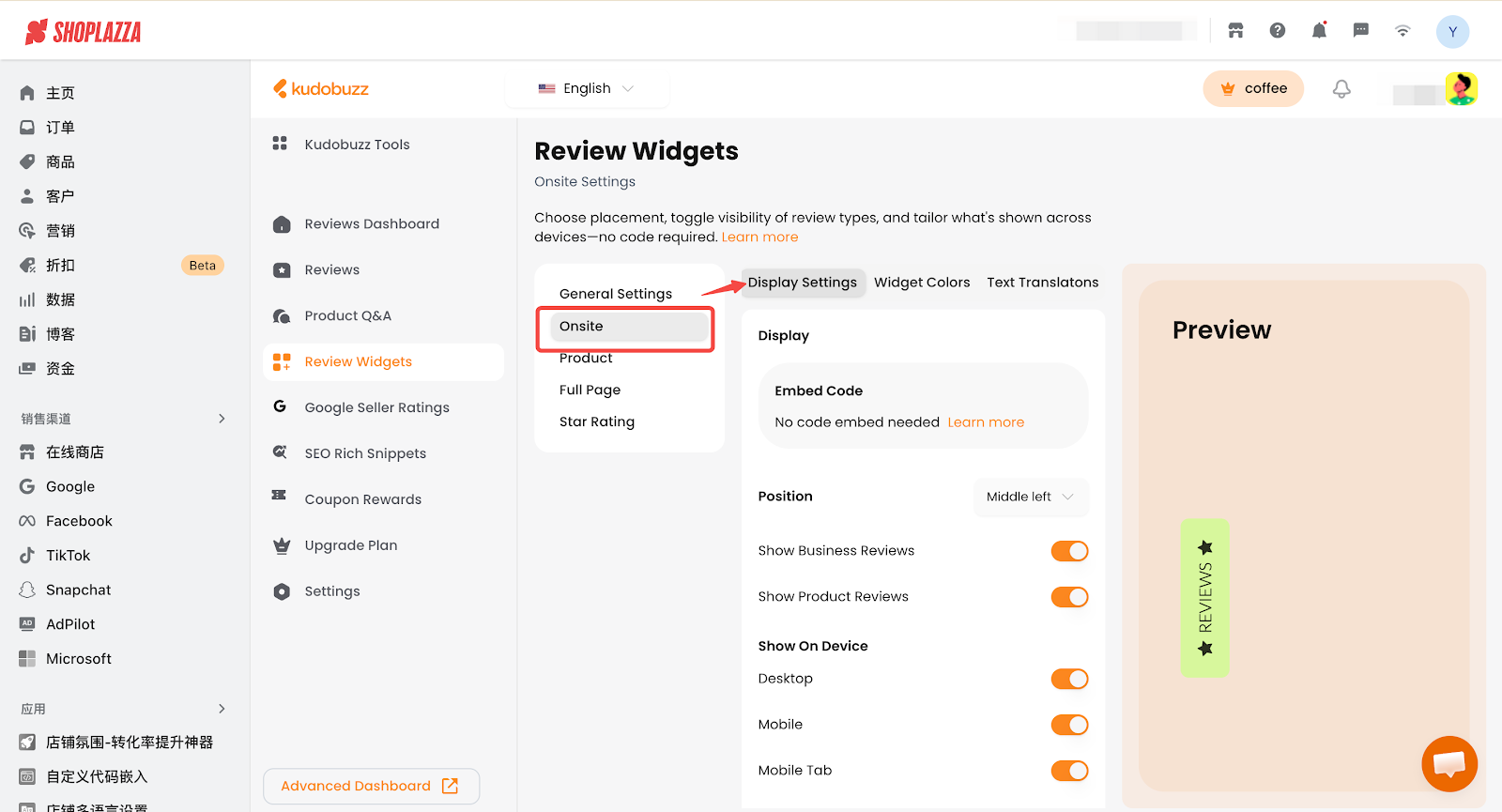
Task: Click the Kudobuzz notification bell icon
Action: coord(1341,89)
